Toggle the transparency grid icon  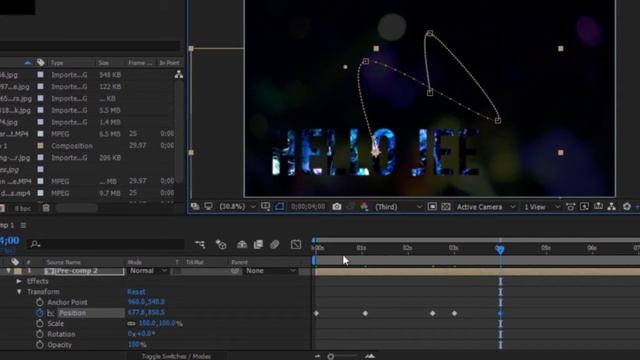click(446, 207)
